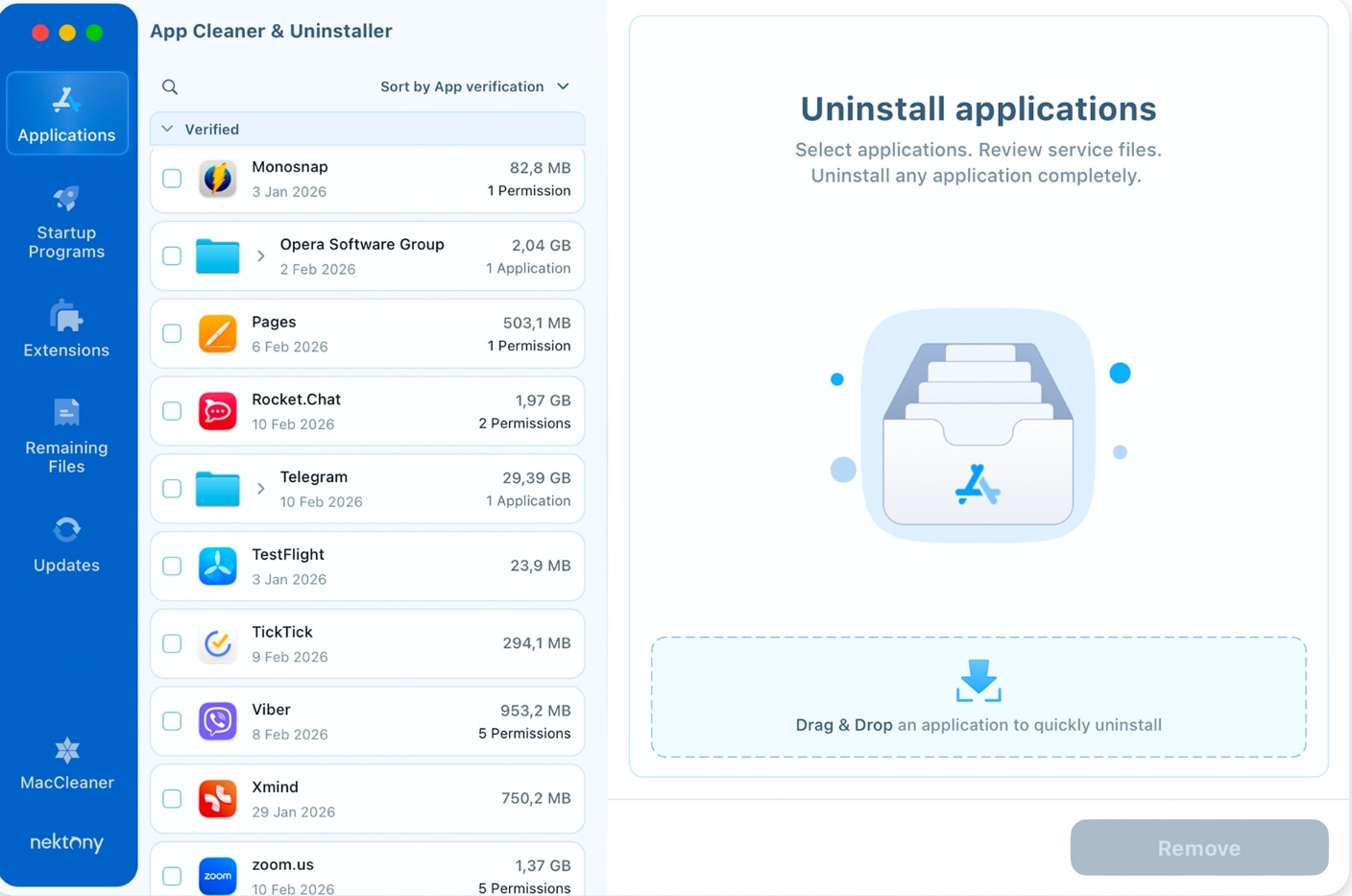Click the Drag & Drop area text

click(x=978, y=725)
